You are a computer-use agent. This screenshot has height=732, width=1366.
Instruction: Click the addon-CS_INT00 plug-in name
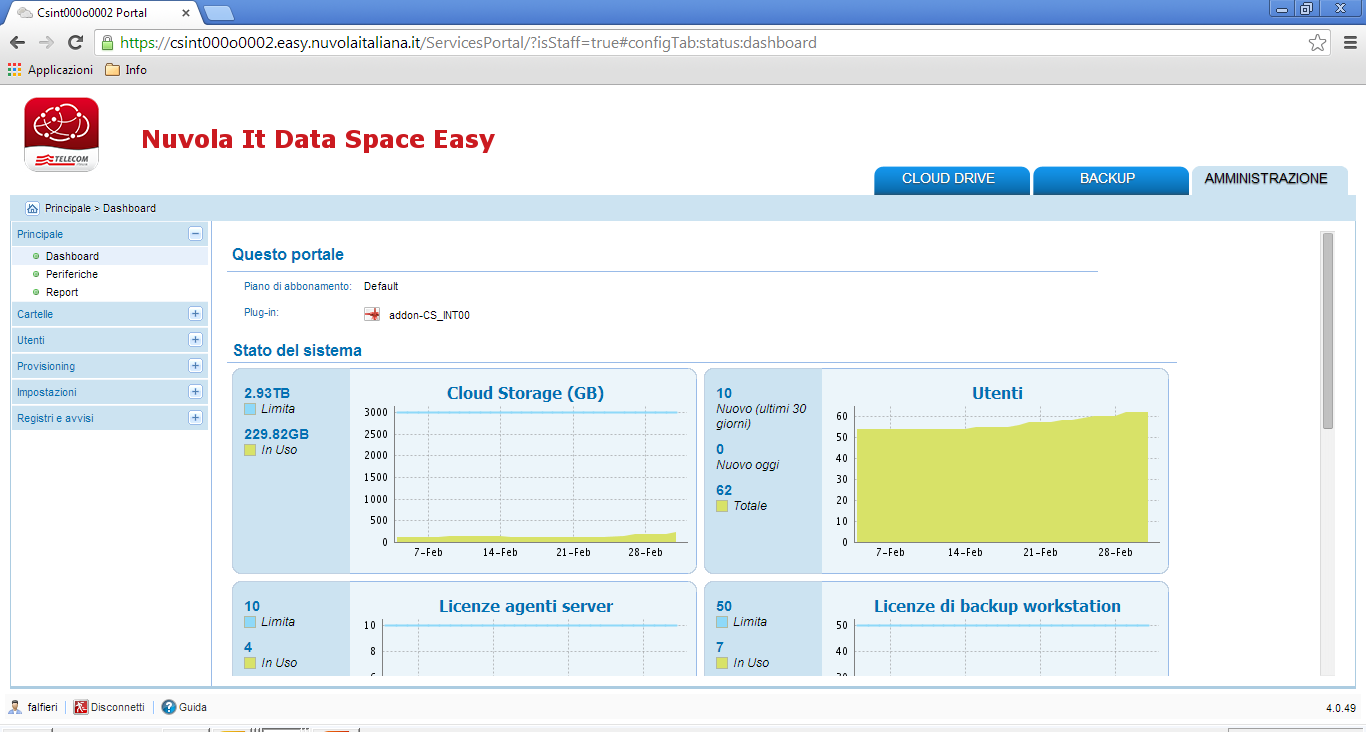pyautogui.click(x=429, y=315)
